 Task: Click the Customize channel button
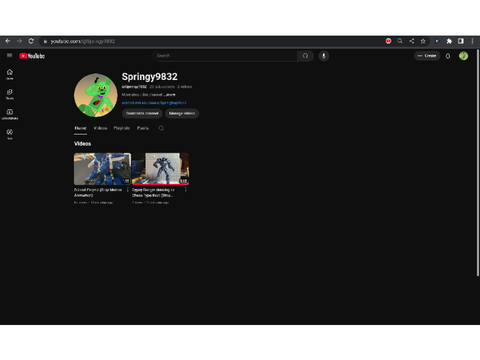(142, 113)
